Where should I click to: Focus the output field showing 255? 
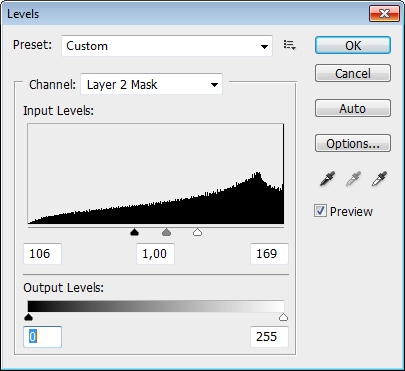(269, 337)
